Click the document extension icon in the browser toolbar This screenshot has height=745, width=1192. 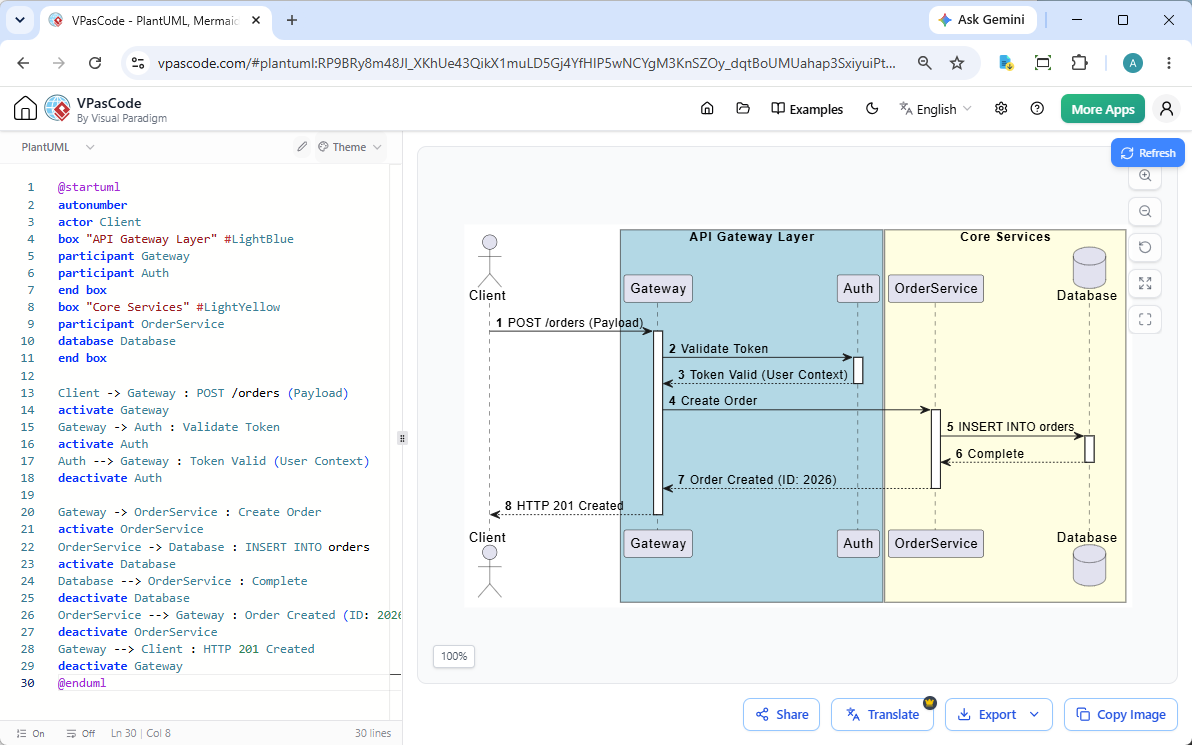click(x=1006, y=63)
